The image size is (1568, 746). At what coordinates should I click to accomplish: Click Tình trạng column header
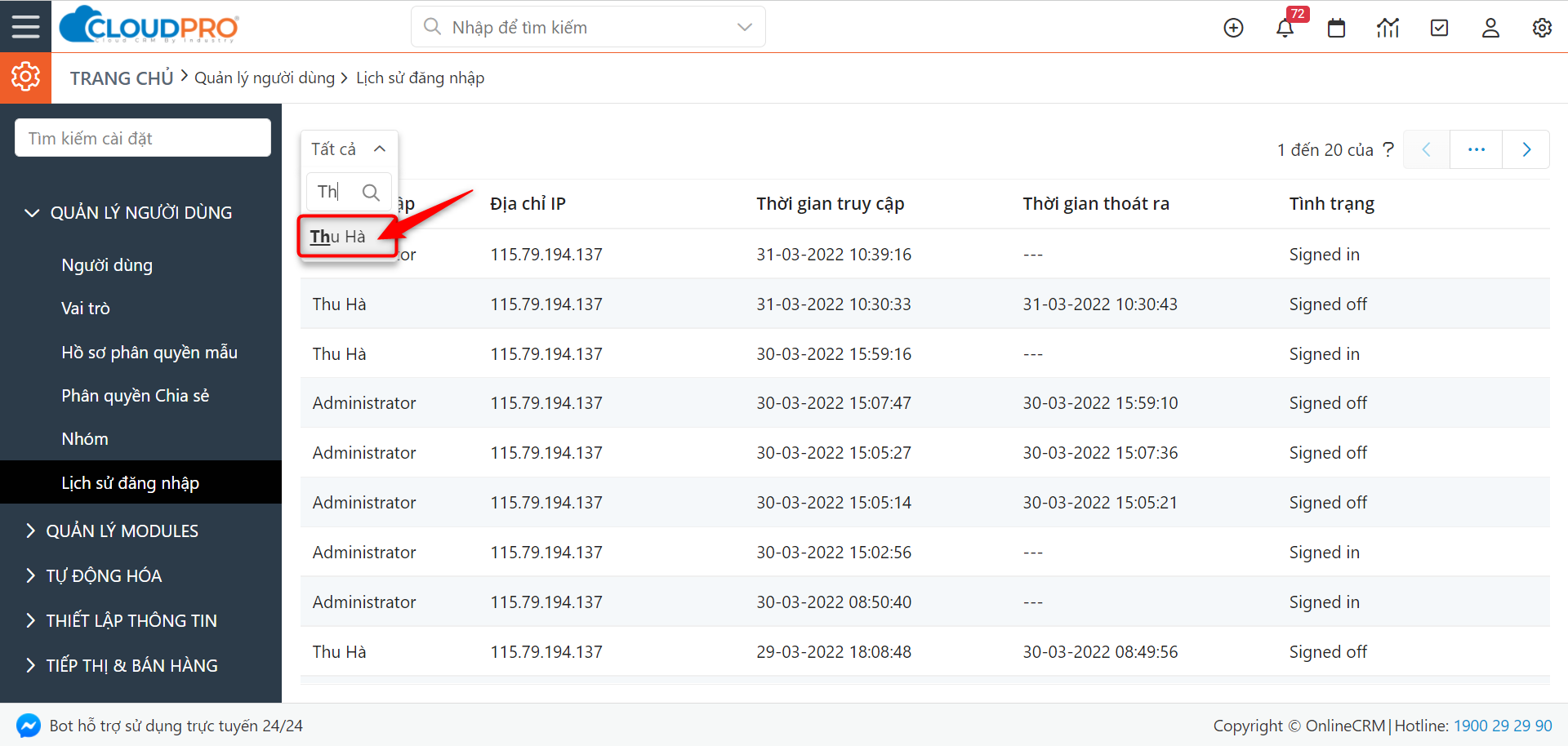[x=1331, y=204]
